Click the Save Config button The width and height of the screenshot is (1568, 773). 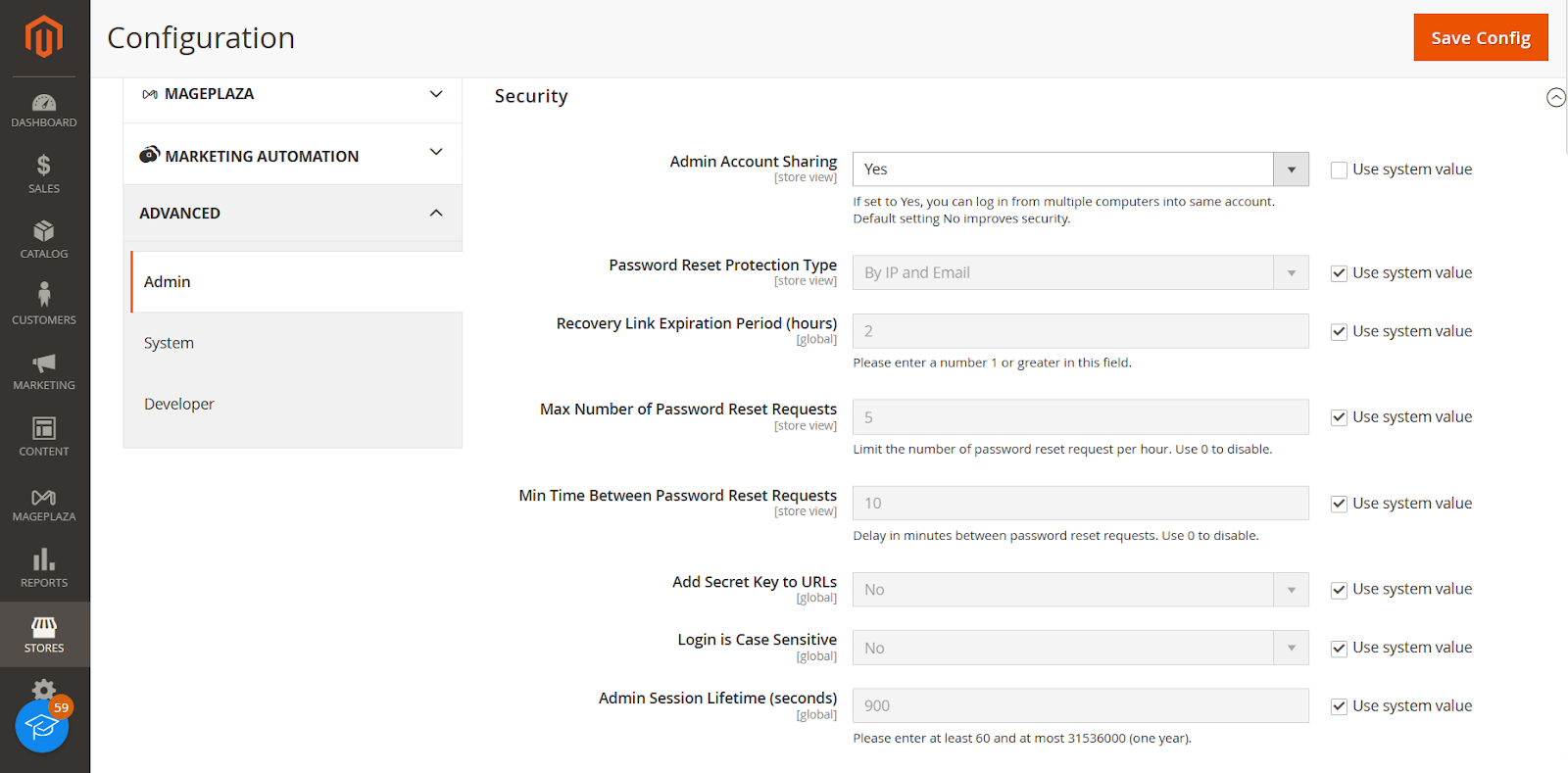click(x=1480, y=38)
